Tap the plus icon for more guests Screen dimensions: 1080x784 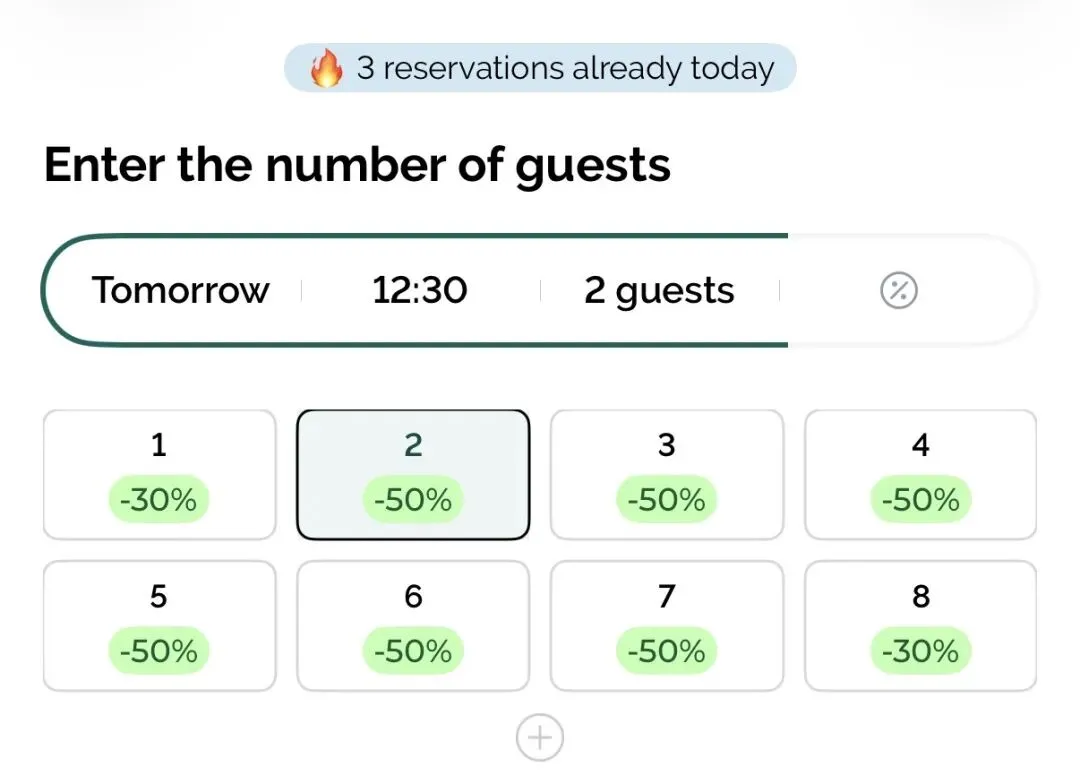(540, 739)
